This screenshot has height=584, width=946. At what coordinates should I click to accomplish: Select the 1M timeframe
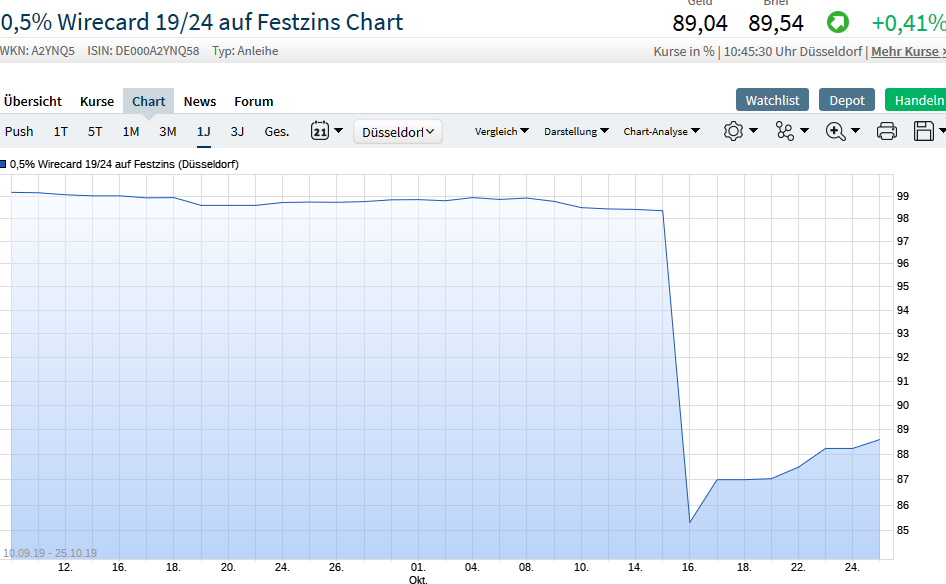[x=130, y=132]
